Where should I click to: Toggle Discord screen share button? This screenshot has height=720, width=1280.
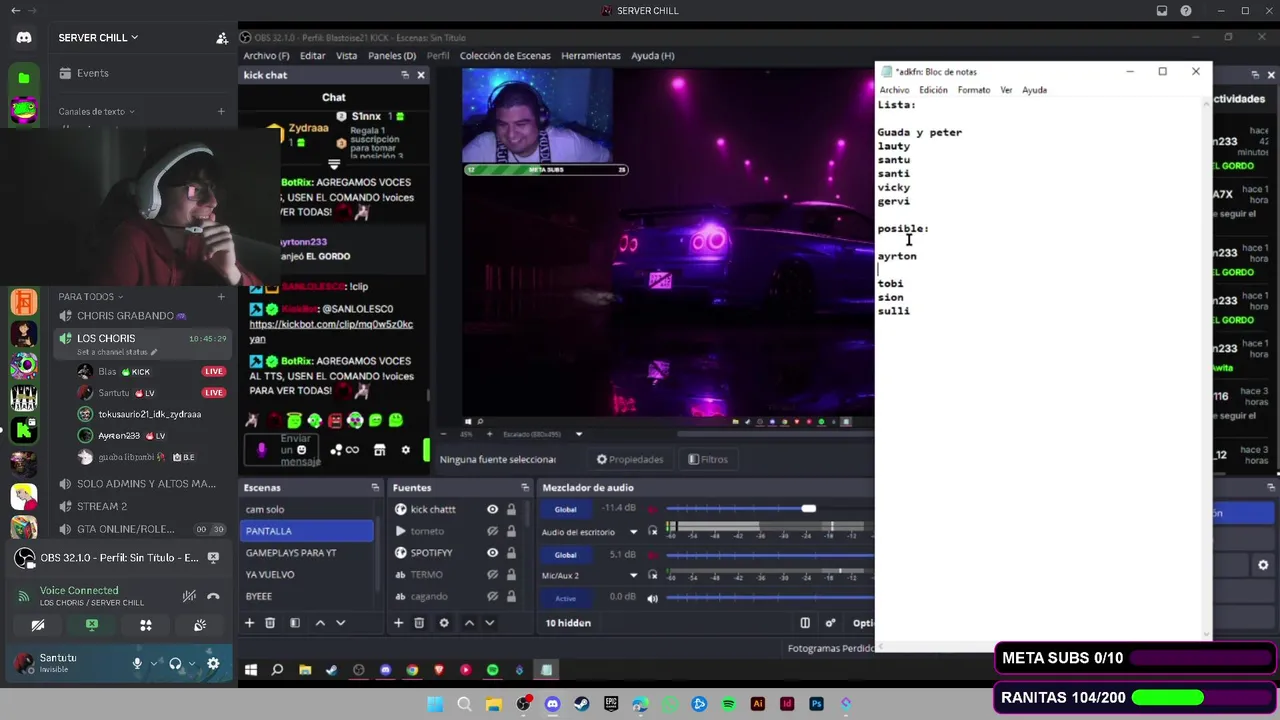click(x=92, y=625)
